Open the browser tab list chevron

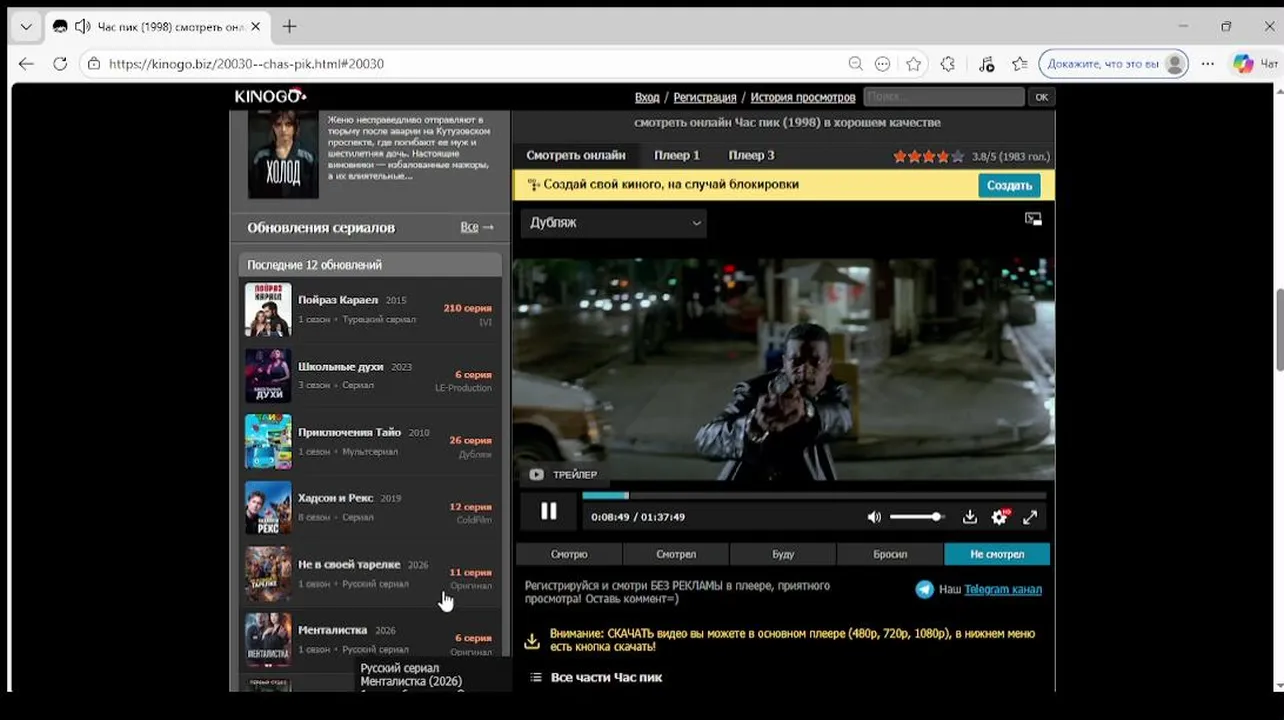click(x=25, y=26)
